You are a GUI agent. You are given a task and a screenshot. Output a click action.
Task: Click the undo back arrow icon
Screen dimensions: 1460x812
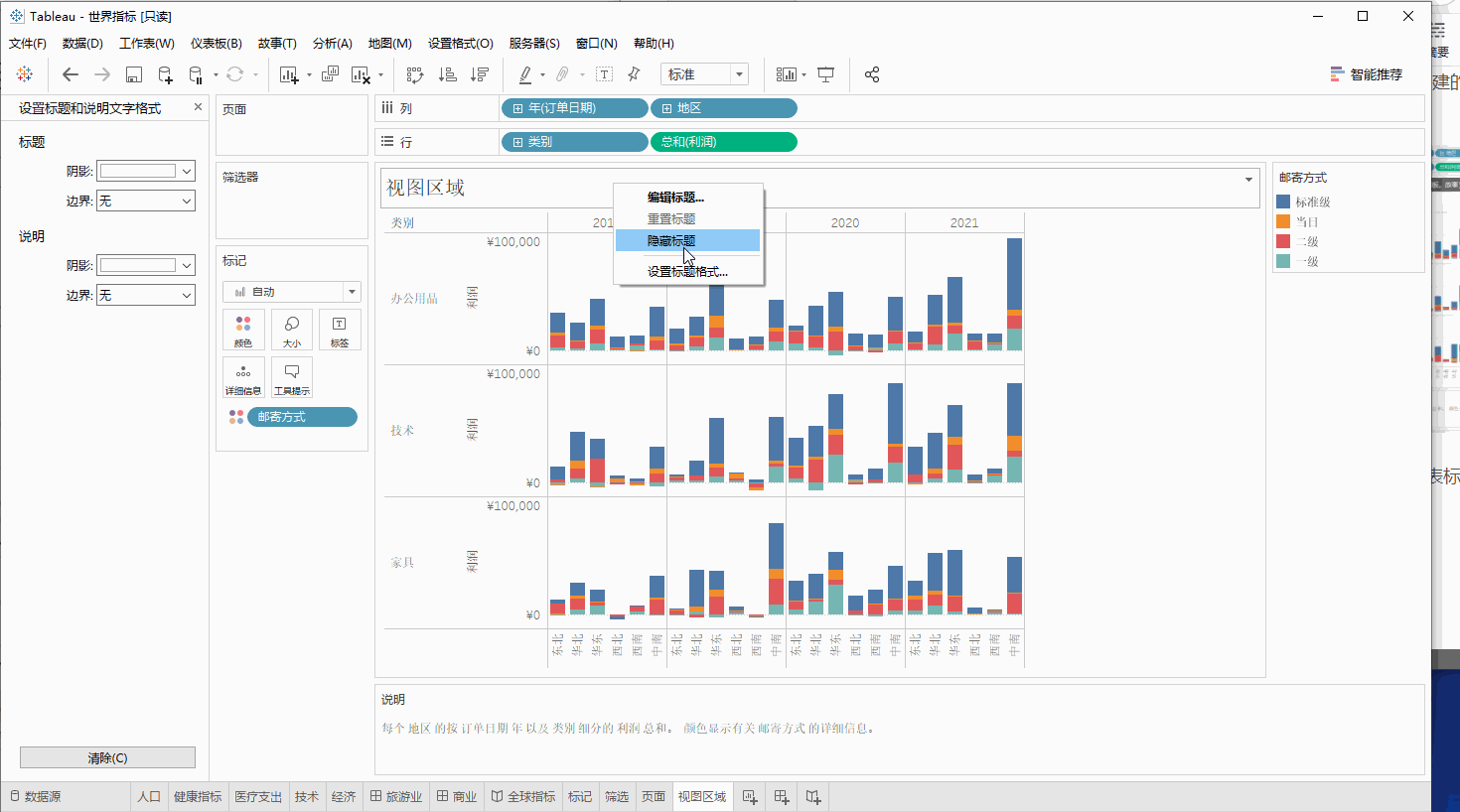[x=70, y=74]
